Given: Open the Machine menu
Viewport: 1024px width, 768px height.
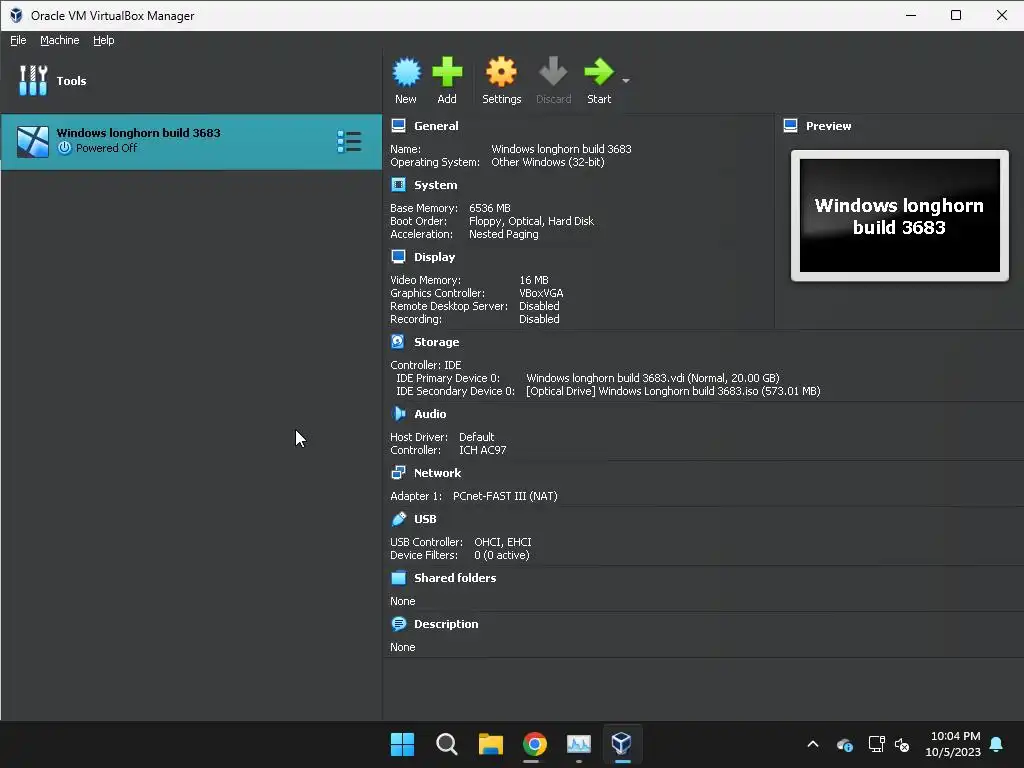Looking at the screenshot, I should pyautogui.click(x=59, y=40).
